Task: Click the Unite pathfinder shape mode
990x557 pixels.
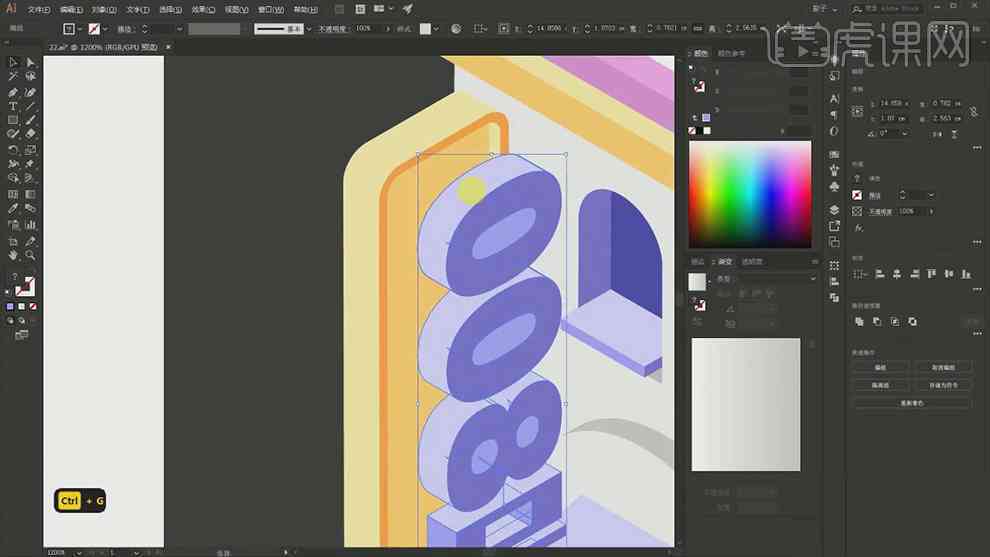Action: click(x=859, y=321)
